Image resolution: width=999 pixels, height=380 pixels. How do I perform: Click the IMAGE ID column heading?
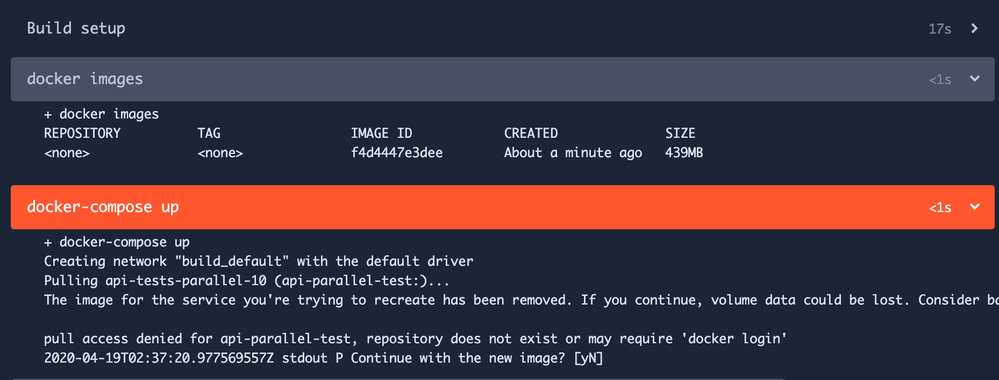click(381, 133)
